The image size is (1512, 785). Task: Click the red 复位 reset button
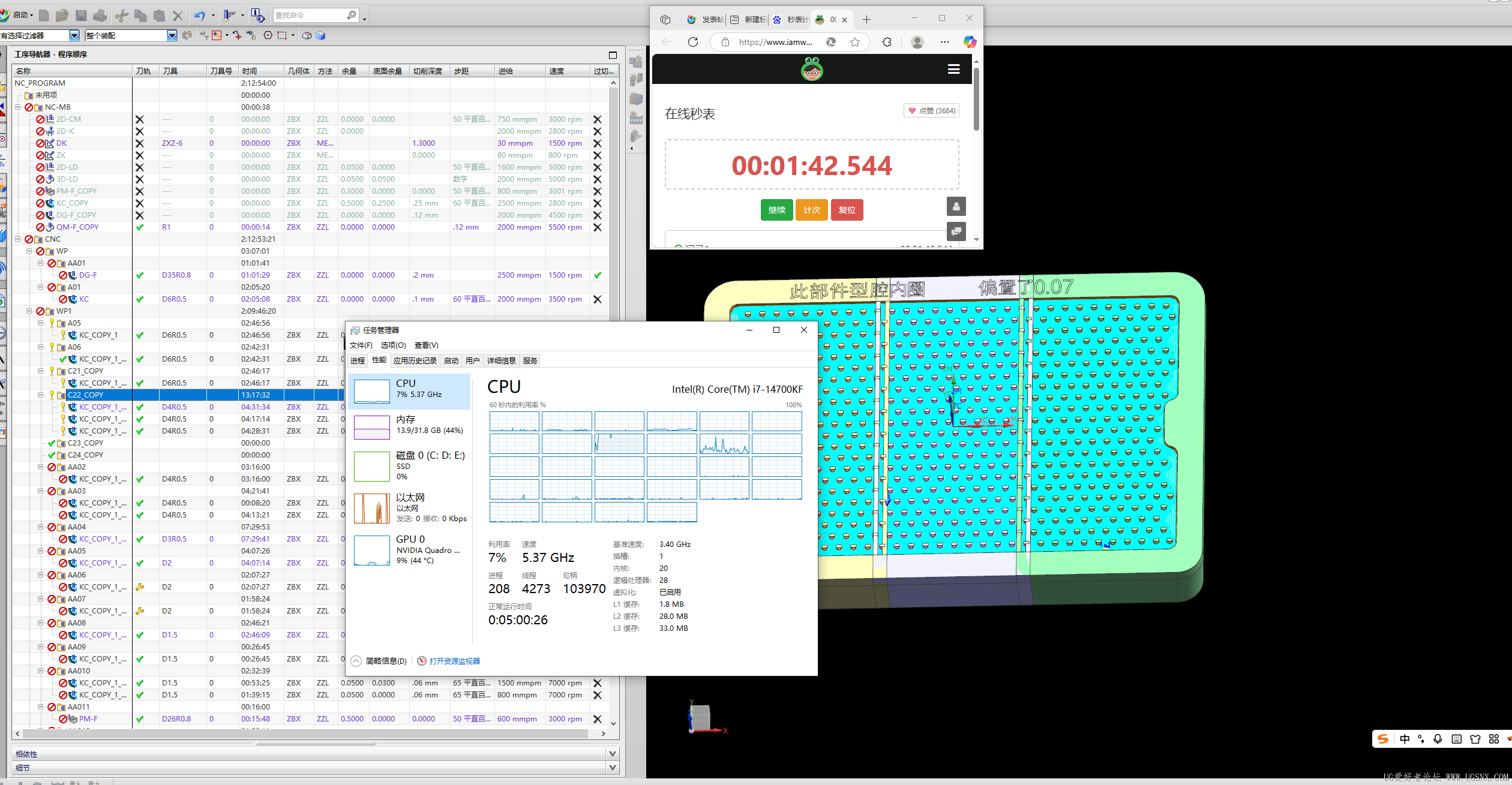click(847, 210)
